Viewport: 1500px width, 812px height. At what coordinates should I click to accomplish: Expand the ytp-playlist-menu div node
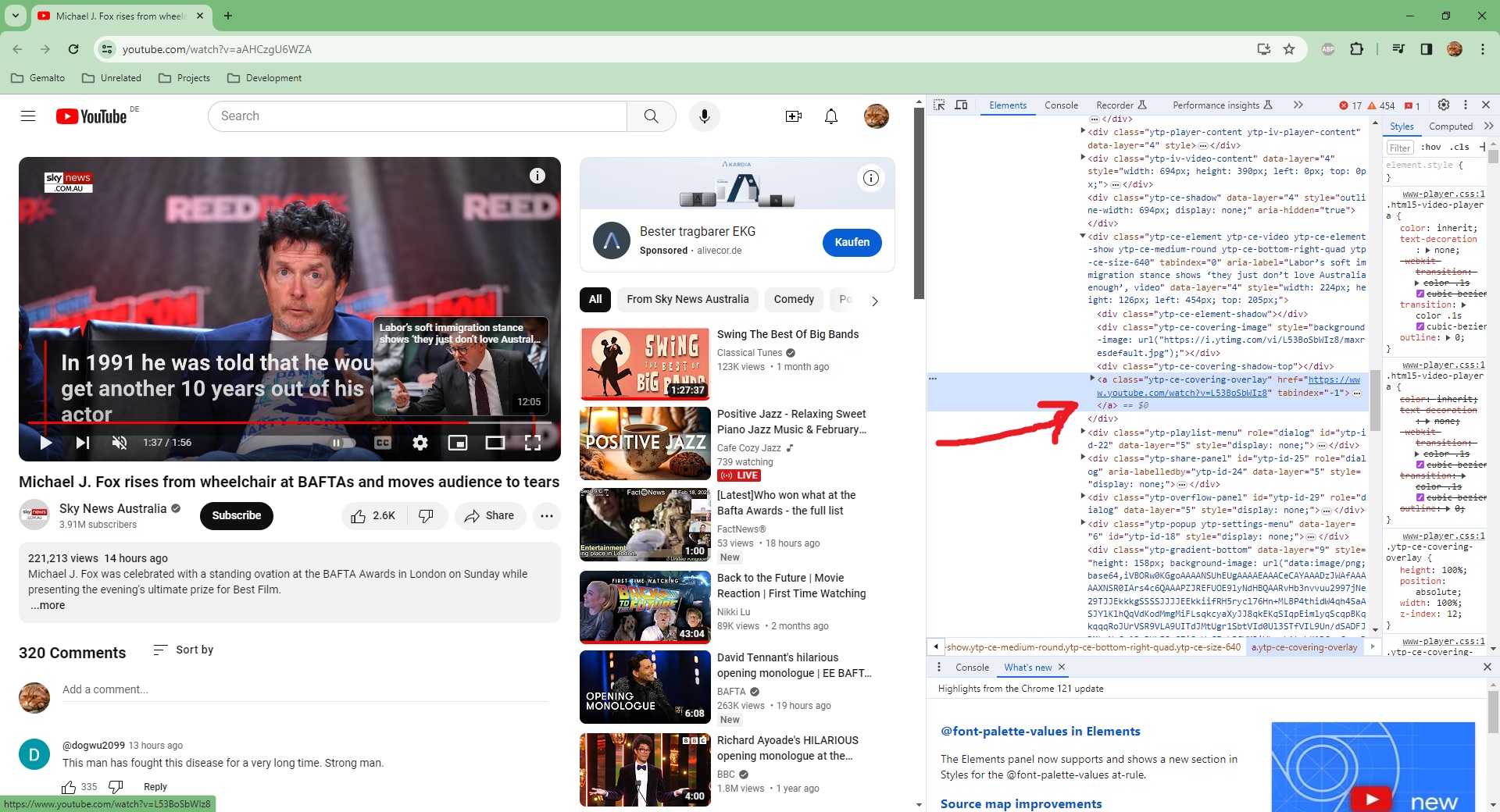tap(1083, 432)
